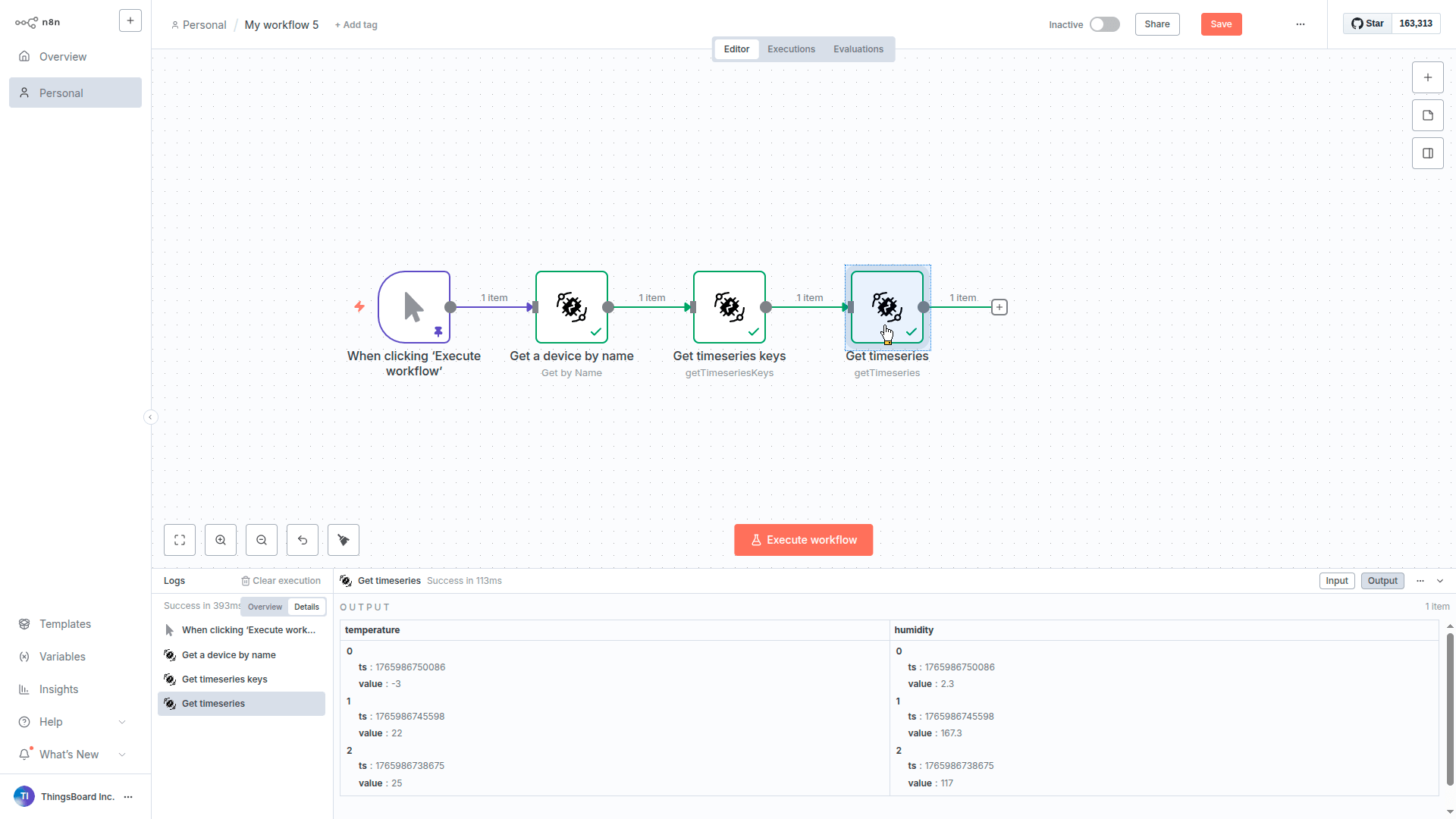The image size is (1456, 819).
Task: Click the output panel vertical scrollbar
Action: tap(1450, 709)
